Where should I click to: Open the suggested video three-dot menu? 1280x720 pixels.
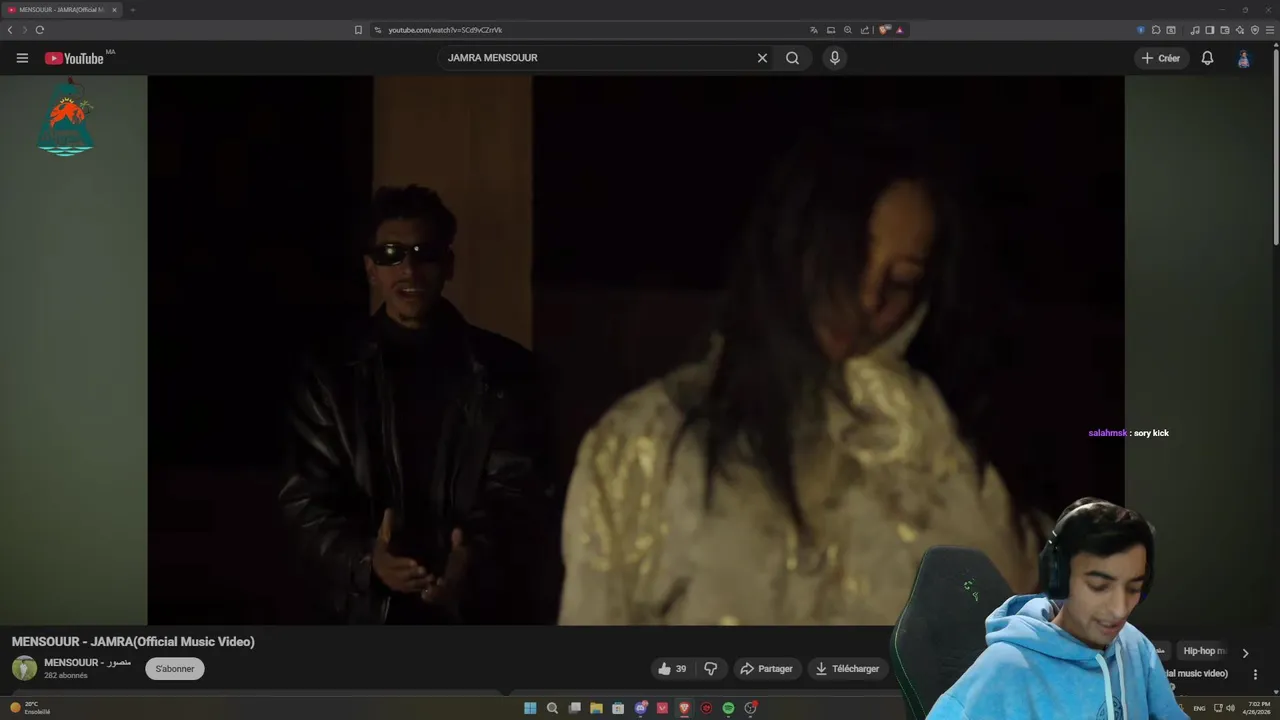coord(1255,674)
